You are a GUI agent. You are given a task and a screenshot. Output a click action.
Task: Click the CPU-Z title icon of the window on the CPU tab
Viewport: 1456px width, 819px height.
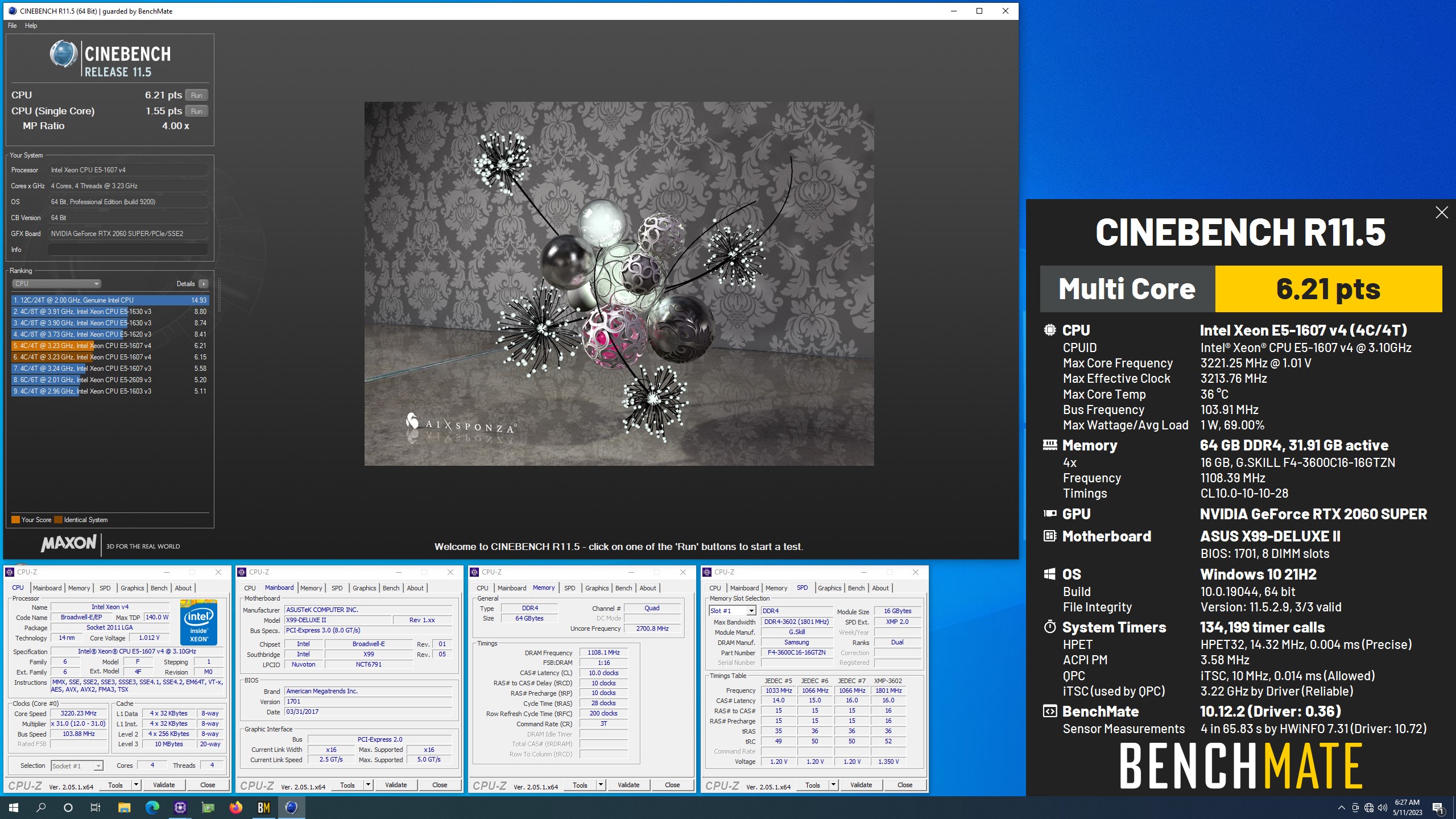[10, 572]
